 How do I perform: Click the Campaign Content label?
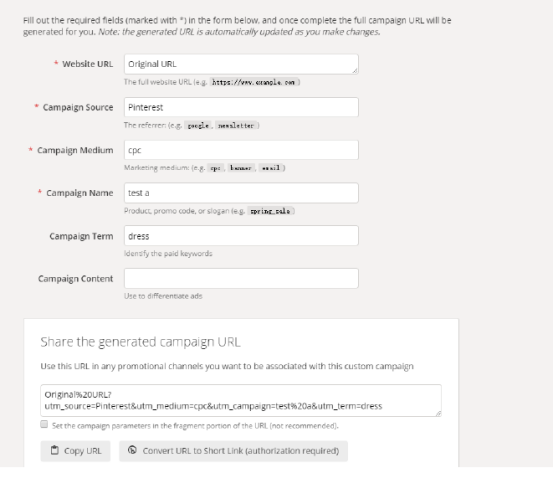(76, 279)
